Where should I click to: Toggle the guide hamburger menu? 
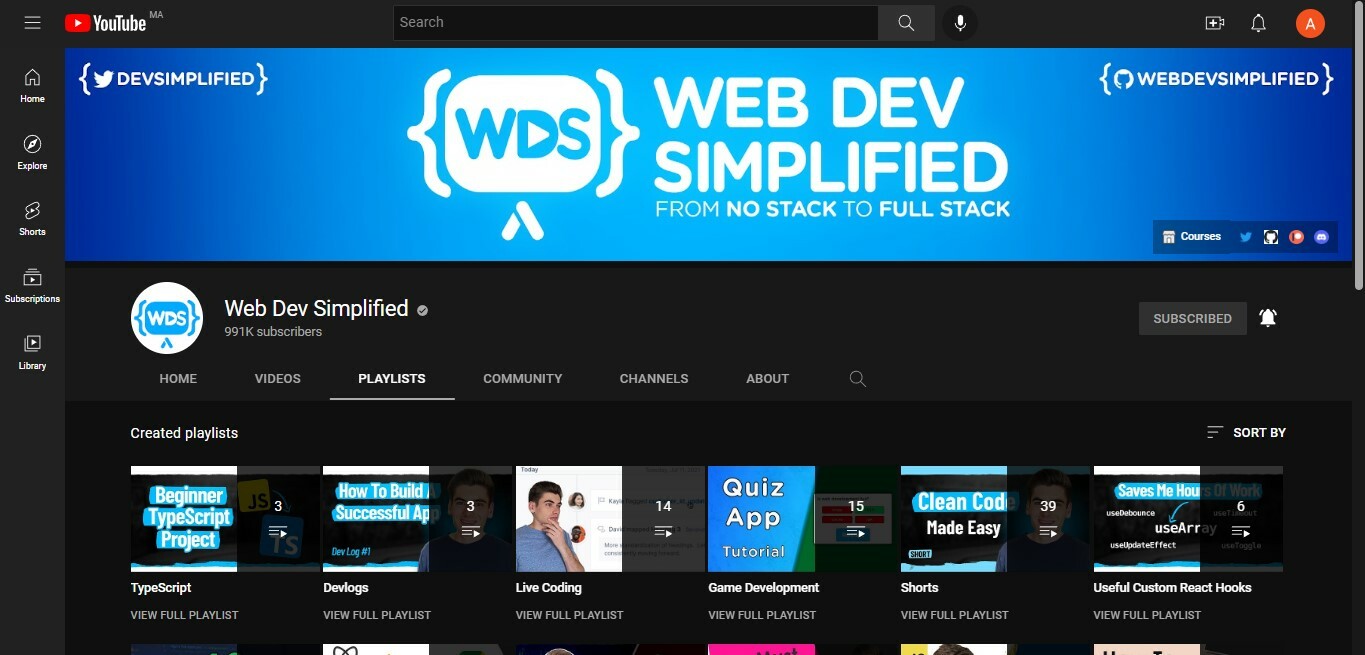click(32, 22)
